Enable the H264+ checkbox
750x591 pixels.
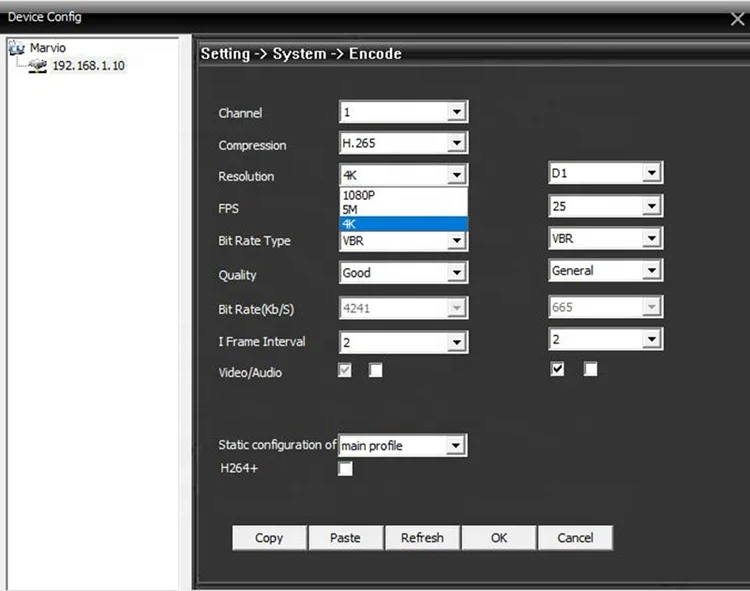[x=345, y=468]
